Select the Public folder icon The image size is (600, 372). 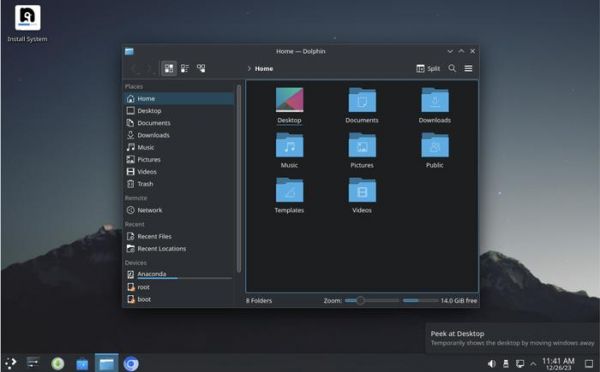(435, 145)
